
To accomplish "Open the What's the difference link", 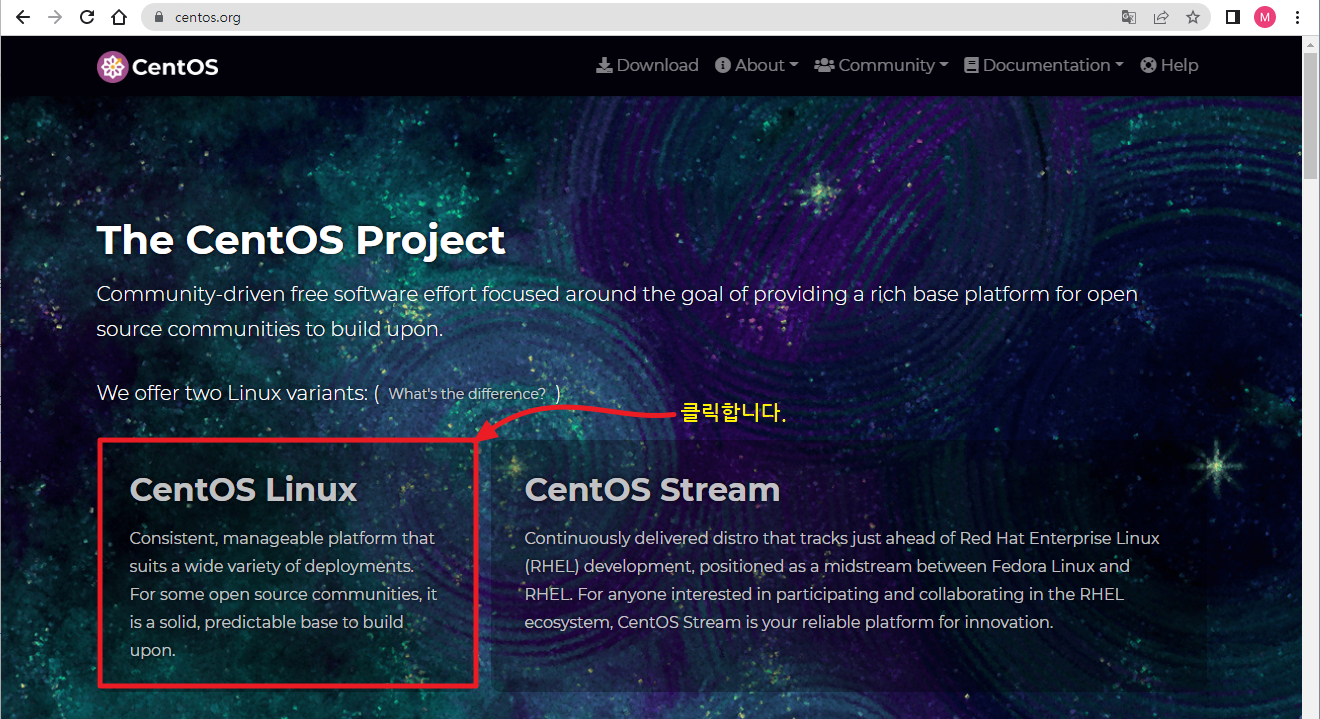I will pyautogui.click(x=466, y=393).
